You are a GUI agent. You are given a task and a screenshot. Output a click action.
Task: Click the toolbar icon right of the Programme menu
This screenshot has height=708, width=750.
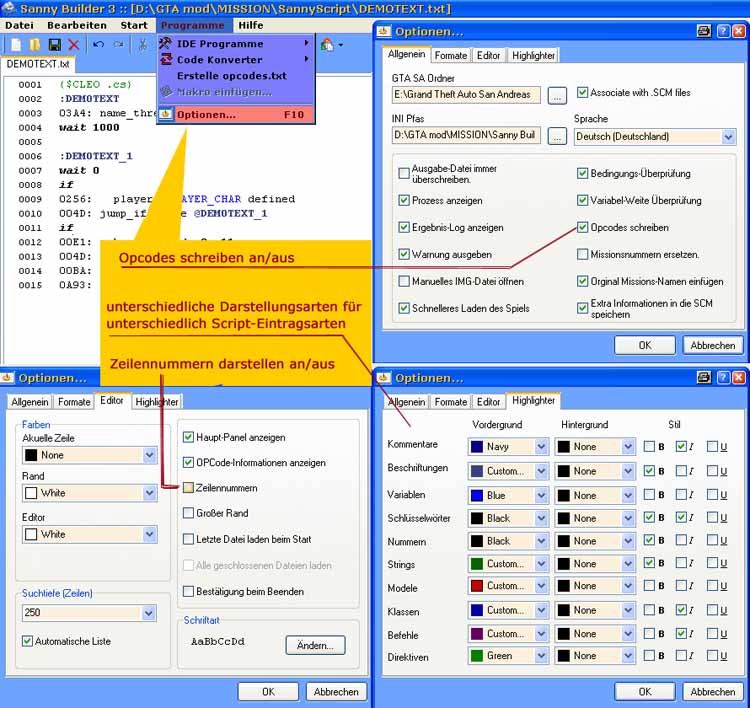tap(328, 45)
